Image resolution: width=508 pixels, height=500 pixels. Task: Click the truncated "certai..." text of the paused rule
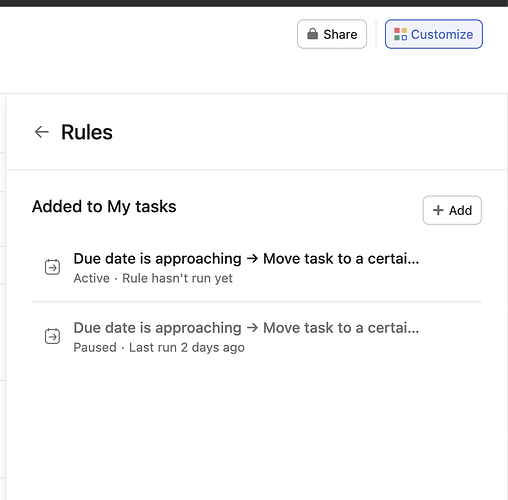[393, 328]
